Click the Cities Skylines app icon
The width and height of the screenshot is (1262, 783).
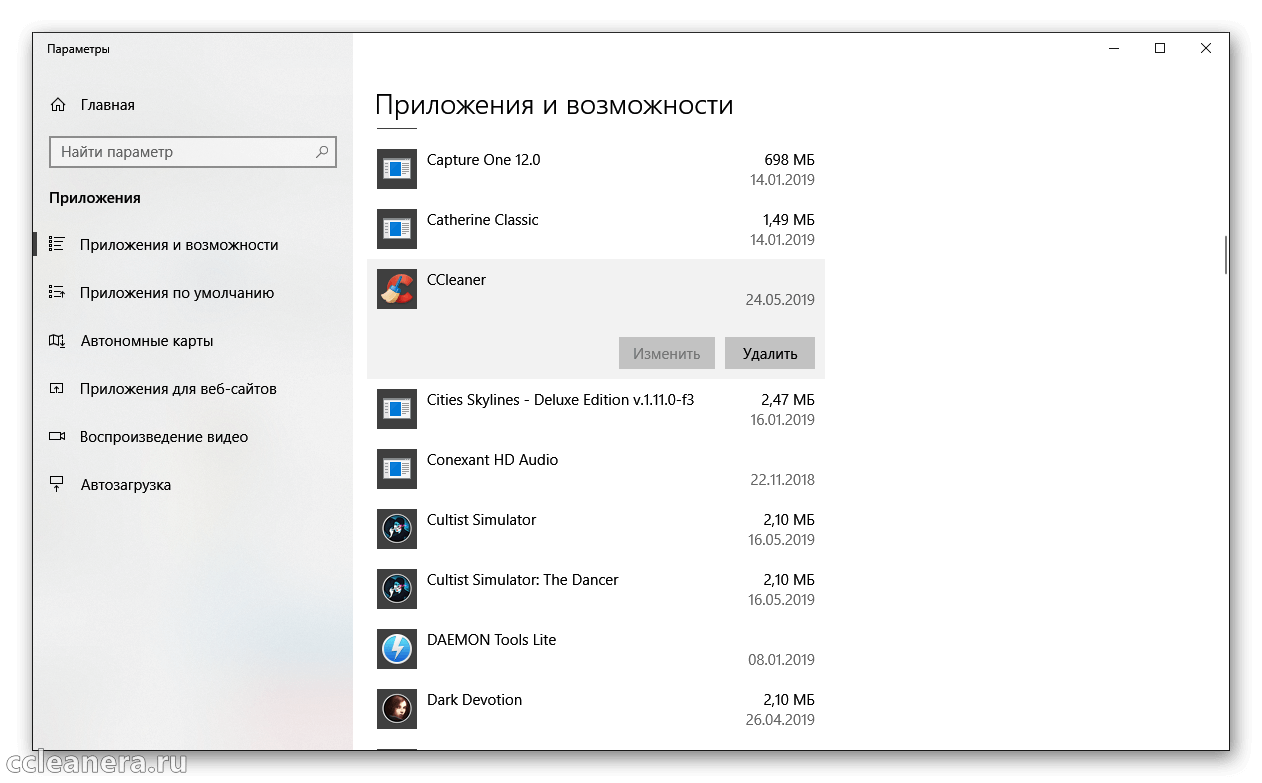(x=397, y=409)
